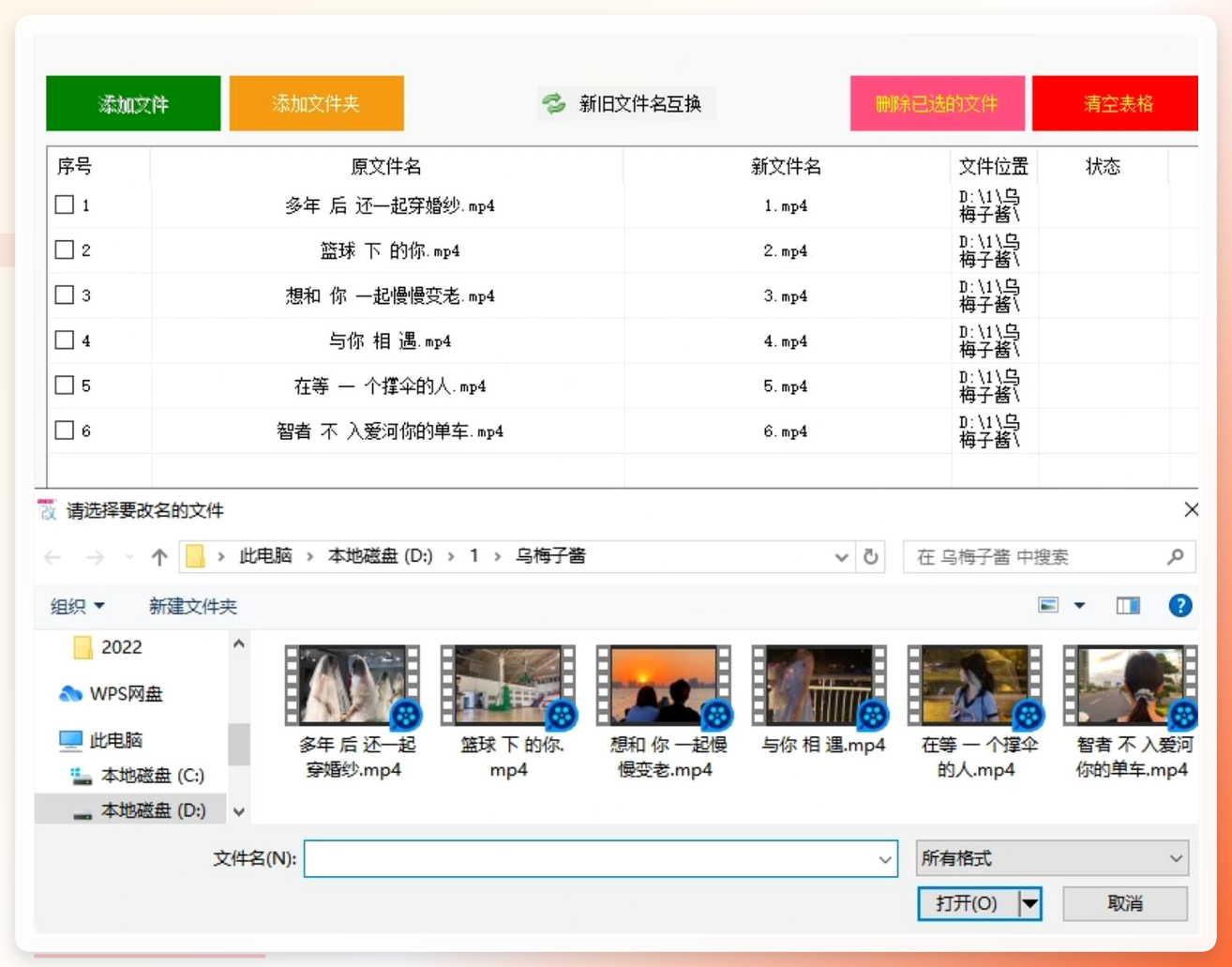Click 本地磁盘 (D:) in the address path
The height and width of the screenshot is (967, 1232).
380,556
